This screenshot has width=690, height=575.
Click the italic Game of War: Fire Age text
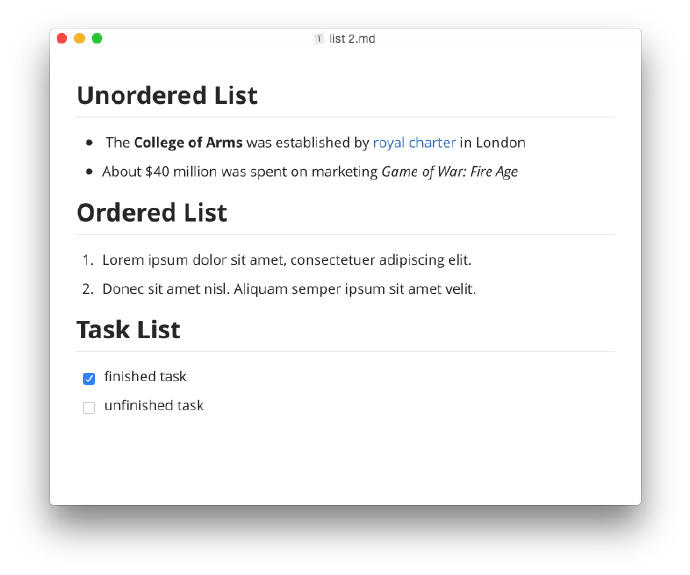coord(450,172)
